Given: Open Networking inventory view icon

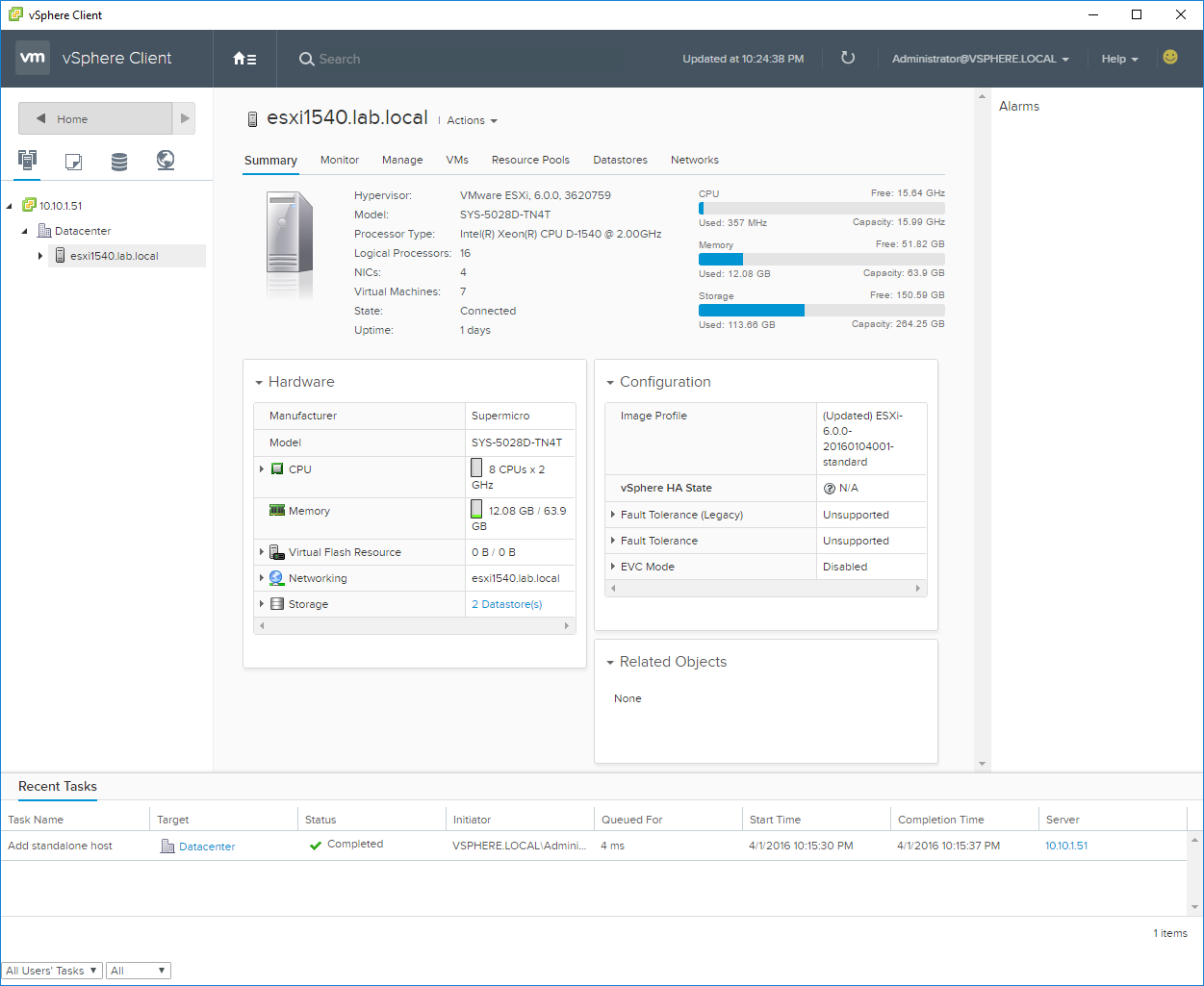Looking at the screenshot, I should [x=166, y=161].
